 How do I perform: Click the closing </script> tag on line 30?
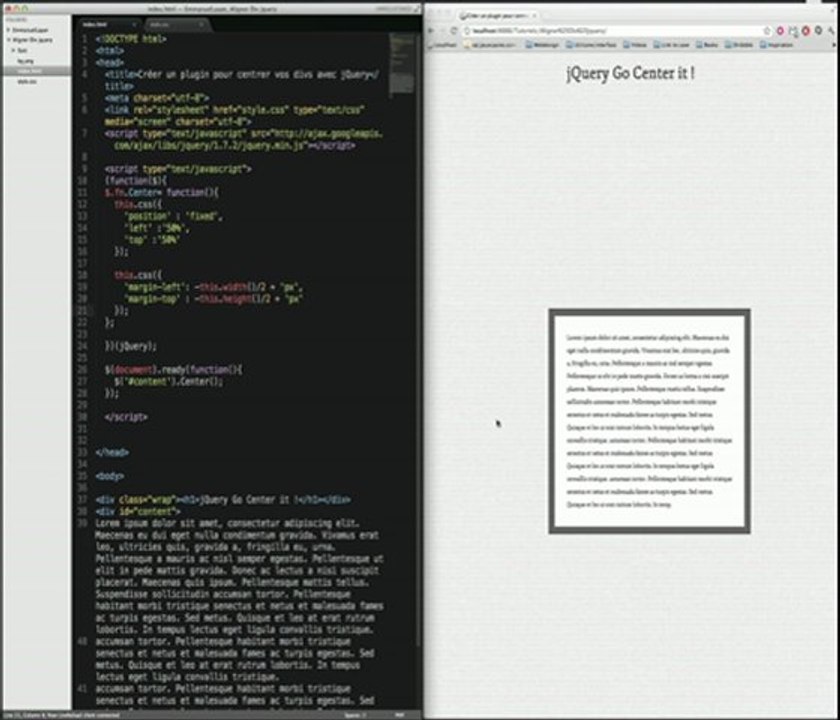pyautogui.click(x=126, y=417)
